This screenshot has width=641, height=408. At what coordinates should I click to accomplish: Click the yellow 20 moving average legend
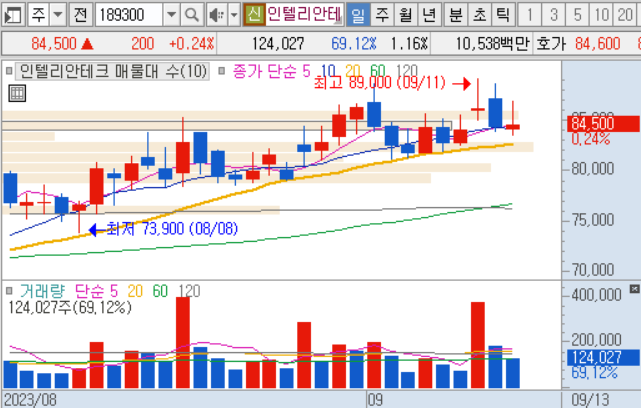(352, 71)
